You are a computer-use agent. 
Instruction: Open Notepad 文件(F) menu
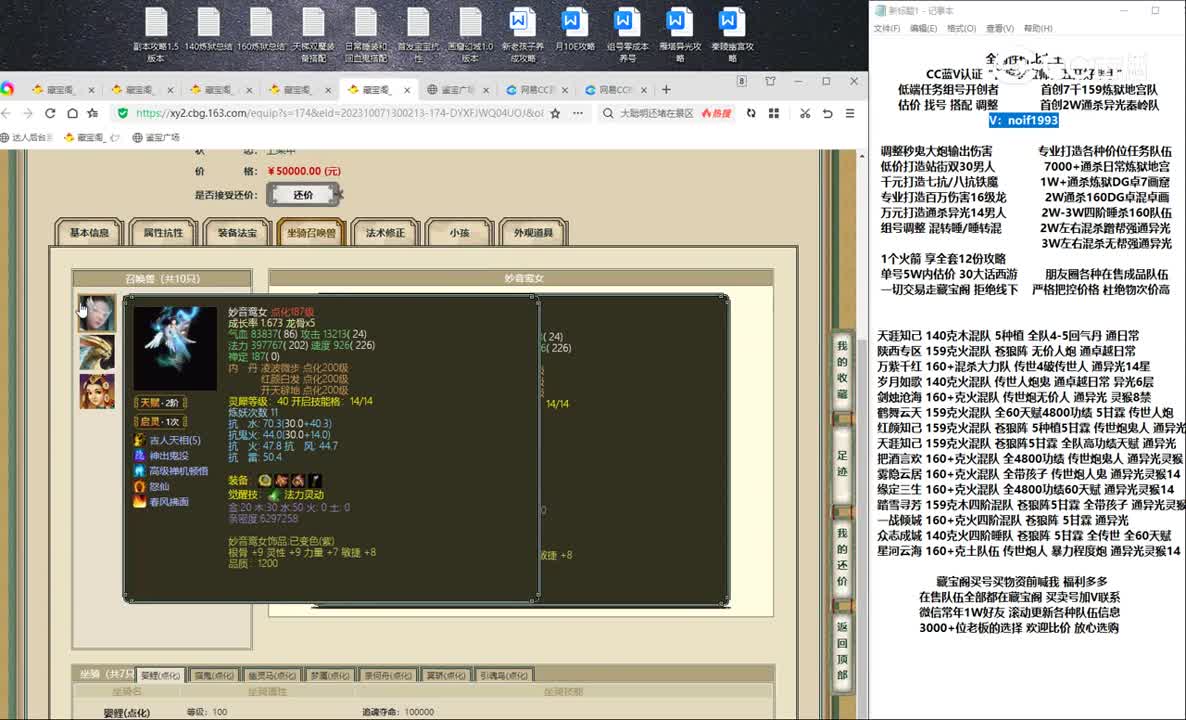tap(886, 28)
